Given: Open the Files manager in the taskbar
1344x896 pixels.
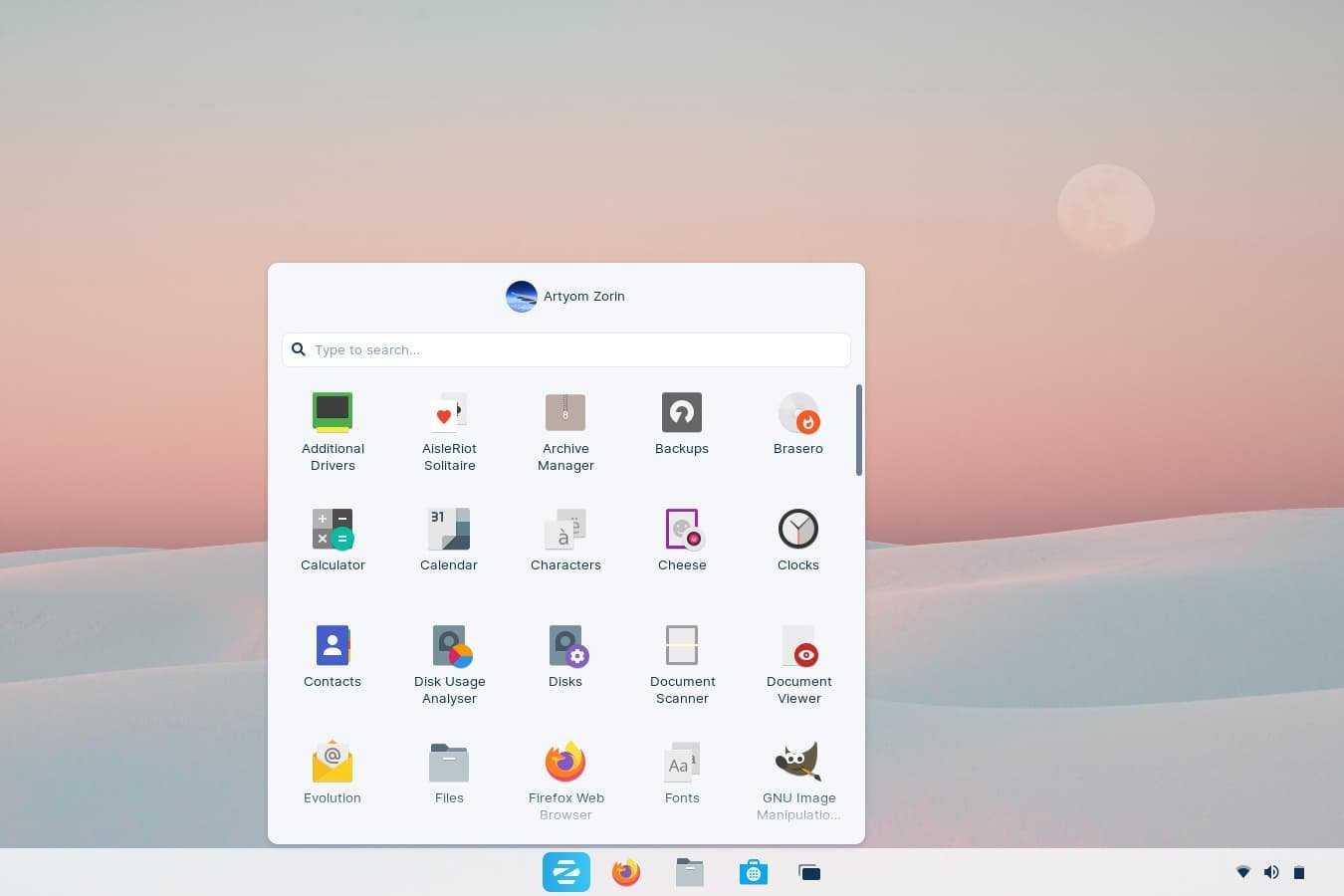Looking at the screenshot, I should pos(690,872).
